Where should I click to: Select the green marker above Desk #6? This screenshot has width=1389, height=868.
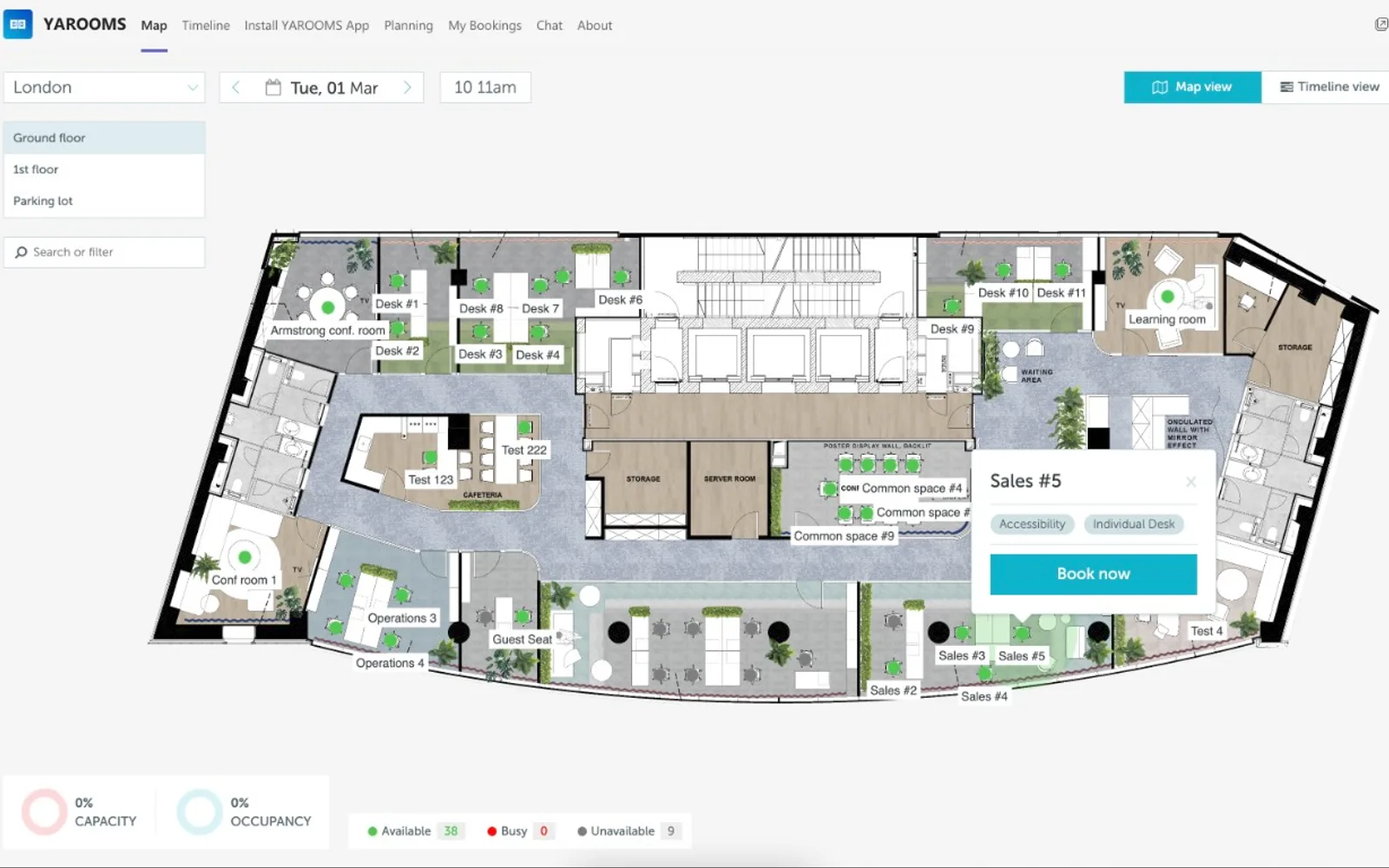[621, 278]
